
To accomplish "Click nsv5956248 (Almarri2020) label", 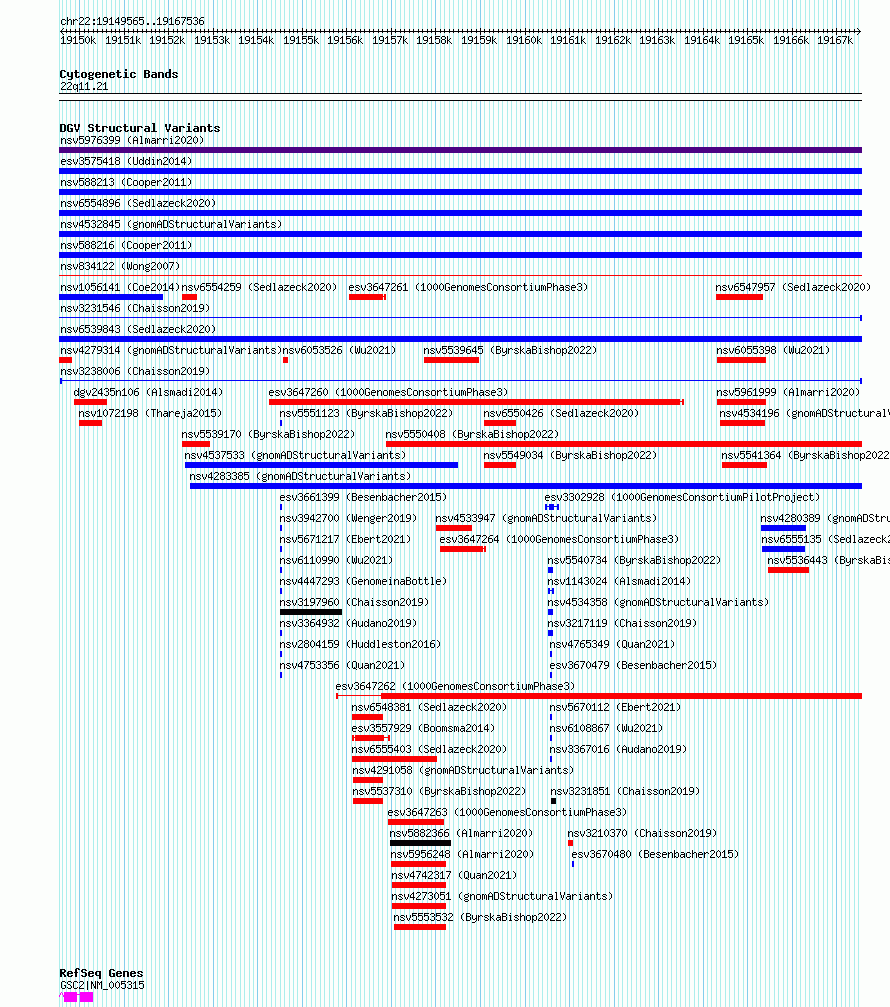I will pos(462,855).
